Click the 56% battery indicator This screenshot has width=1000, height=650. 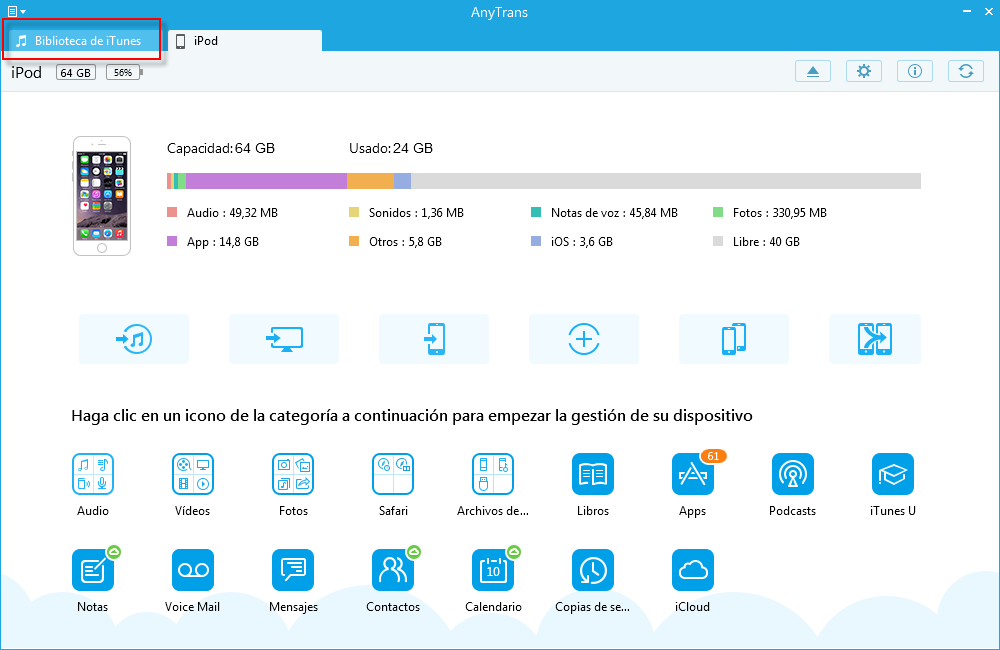[x=124, y=73]
